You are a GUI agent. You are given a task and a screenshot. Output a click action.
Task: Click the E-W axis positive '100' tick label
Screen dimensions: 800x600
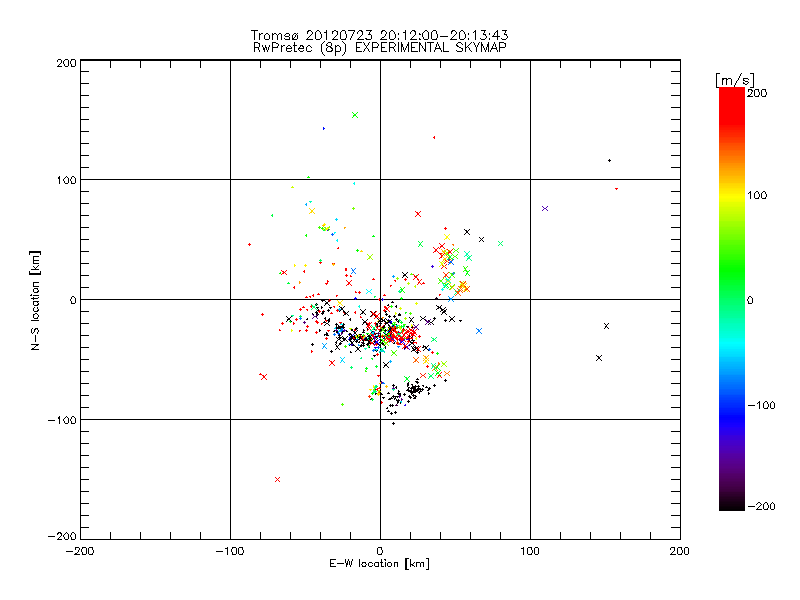click(530, 551)
